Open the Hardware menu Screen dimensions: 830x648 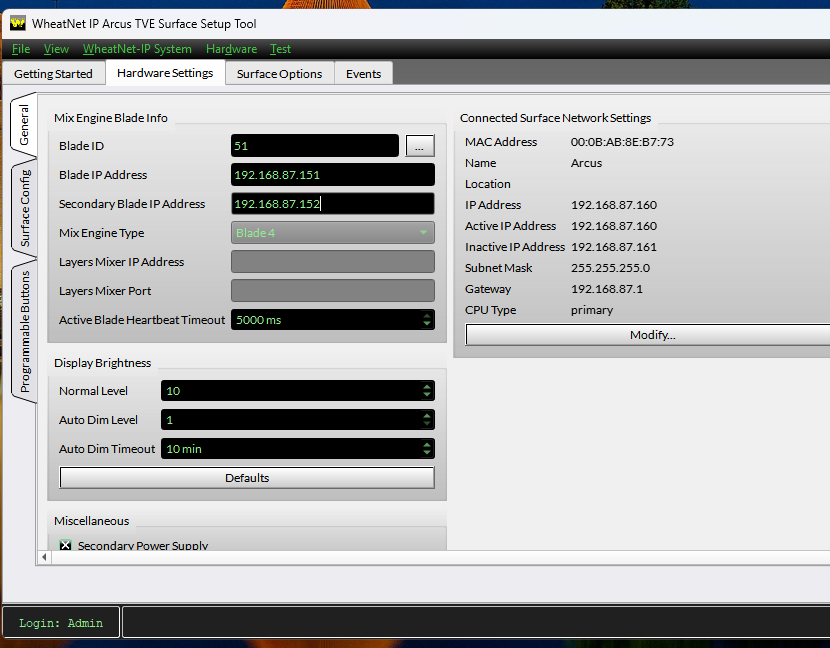point(231,49)
